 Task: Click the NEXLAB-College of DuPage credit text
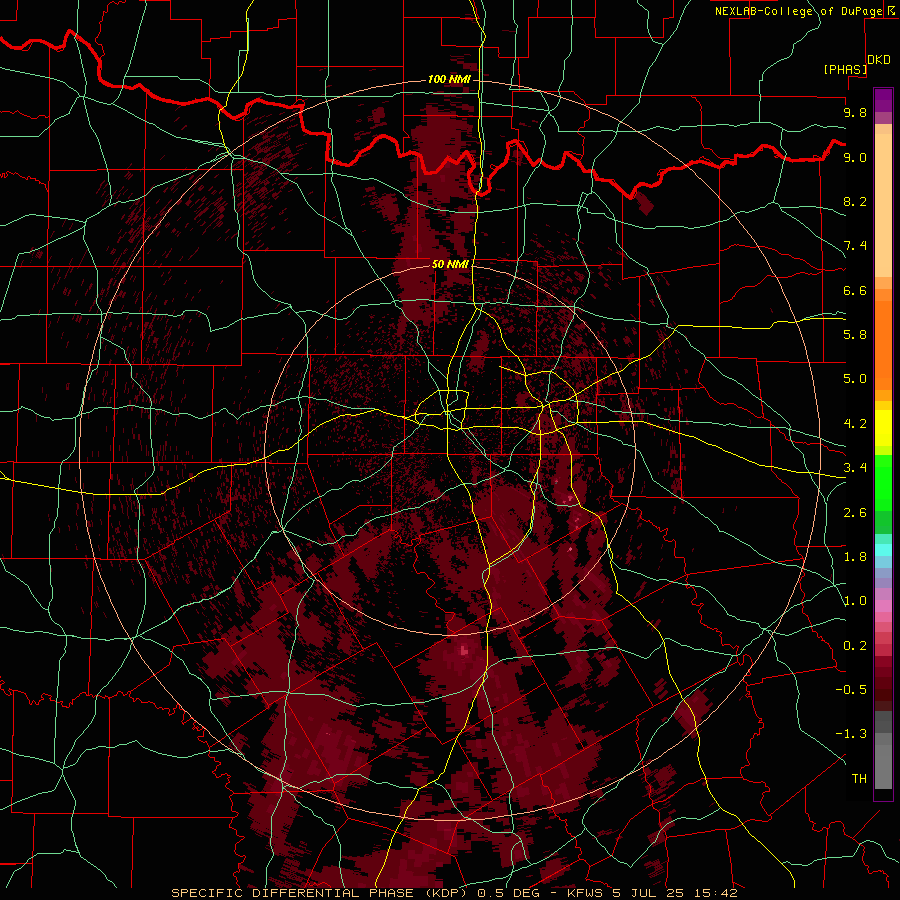pos(798,11)
